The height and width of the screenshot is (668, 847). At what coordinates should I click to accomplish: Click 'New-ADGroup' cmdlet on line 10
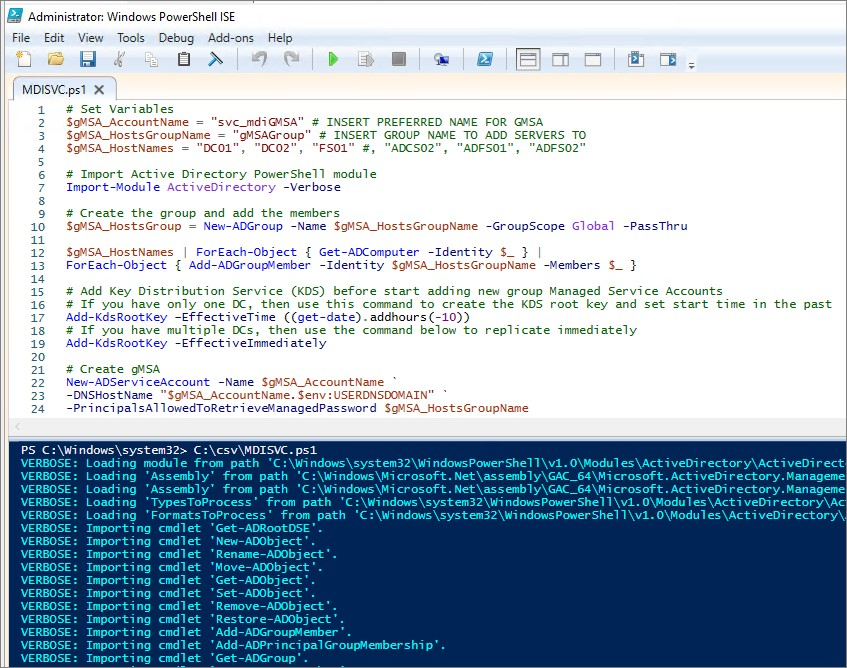[243, 226]
